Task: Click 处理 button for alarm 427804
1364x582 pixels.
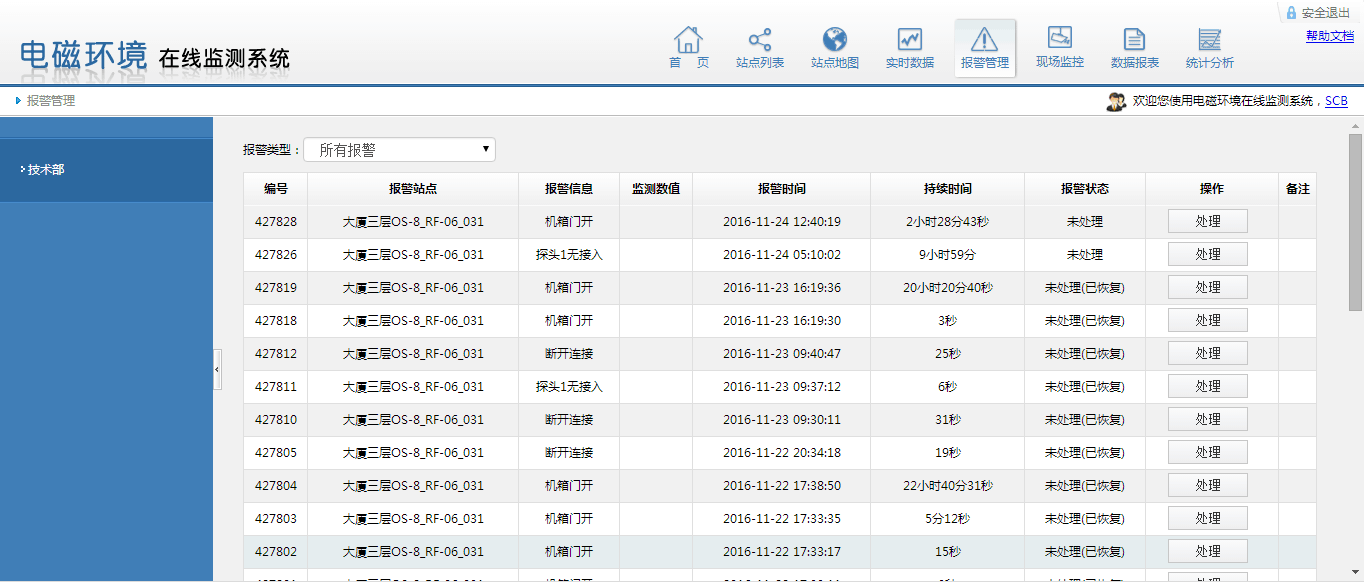Action: (1208, 485)
